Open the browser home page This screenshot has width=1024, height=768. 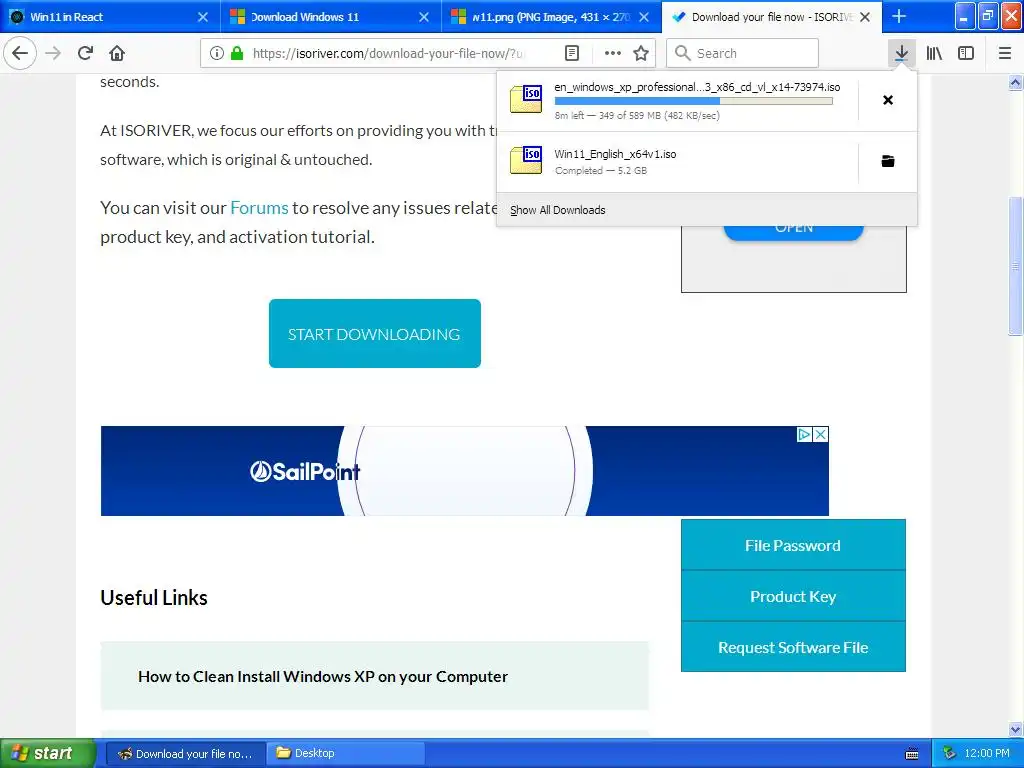(x=117, y=54)
